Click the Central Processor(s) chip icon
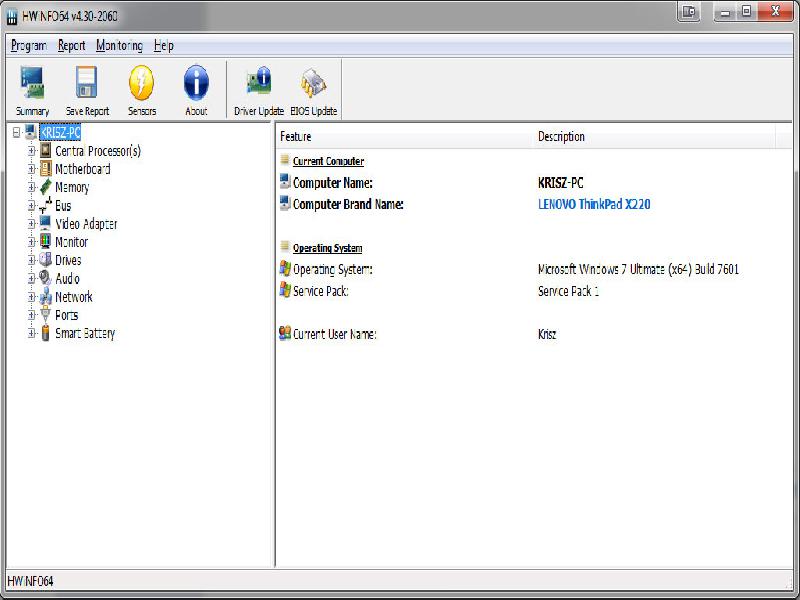The width and height of the screenshot is (800, 600). 46,150
